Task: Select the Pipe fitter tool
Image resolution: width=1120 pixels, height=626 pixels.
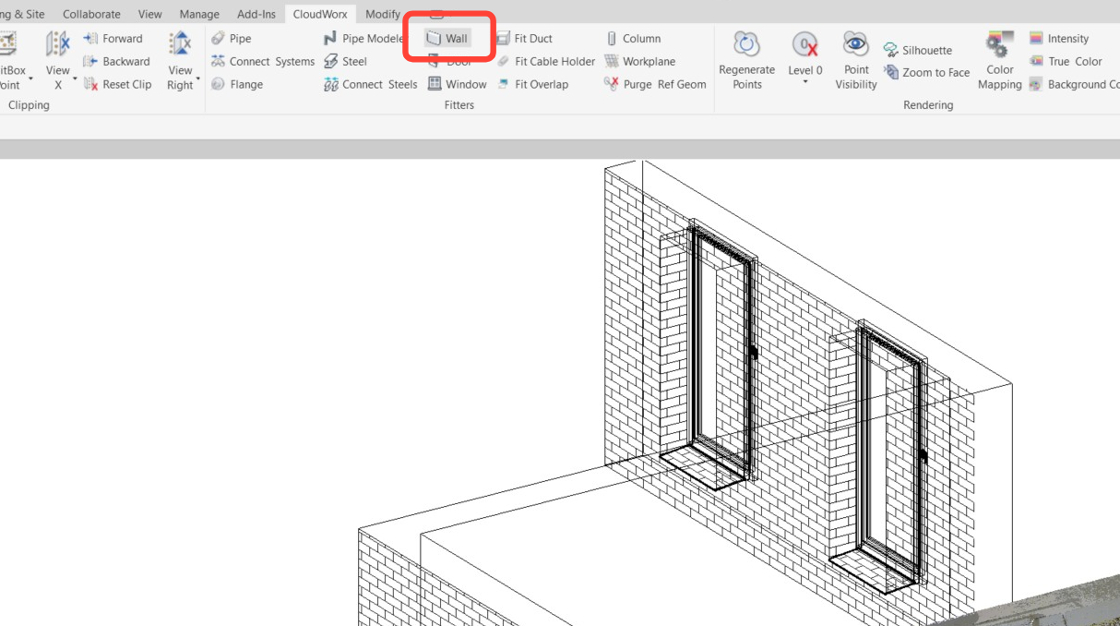Action: coord(237,38)
